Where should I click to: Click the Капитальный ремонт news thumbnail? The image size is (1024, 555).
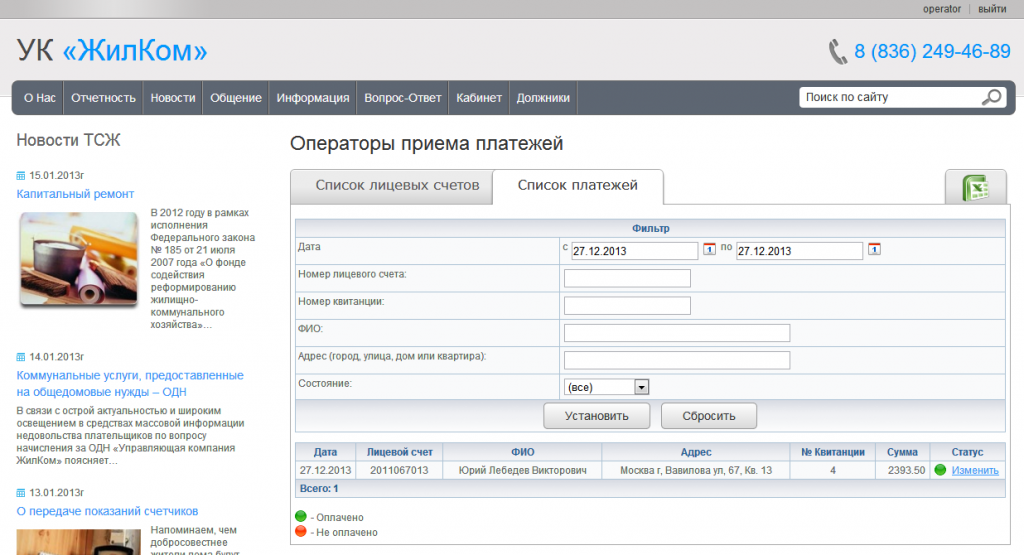pyautogui.click(x=78, y=258)
